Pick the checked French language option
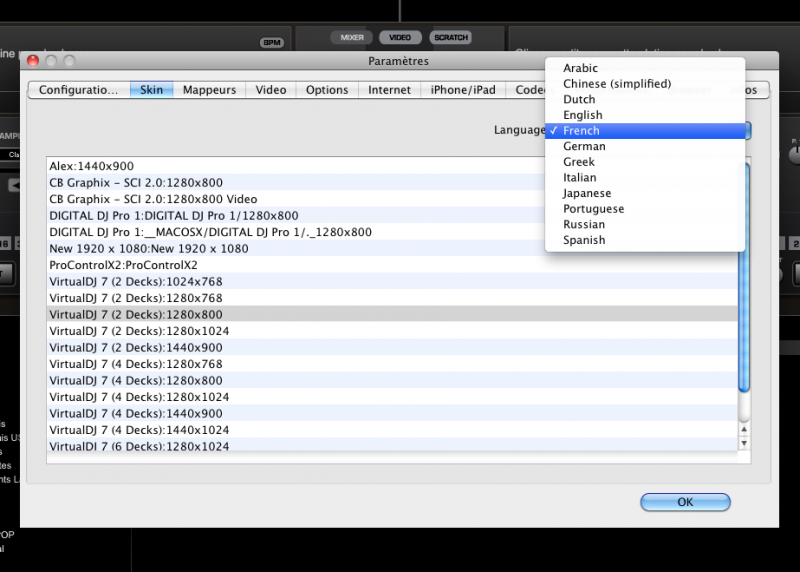The image size is (800, 572). [581, 131]
